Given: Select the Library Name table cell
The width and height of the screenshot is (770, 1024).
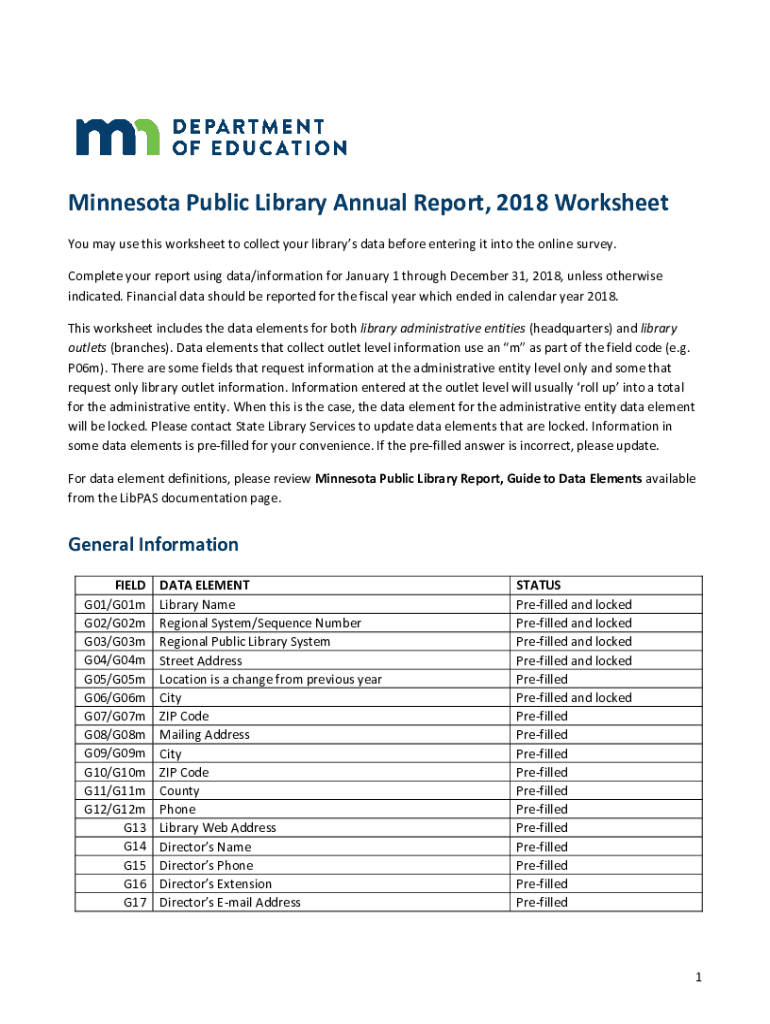Looking at the screenshot, I should (198, 605).
